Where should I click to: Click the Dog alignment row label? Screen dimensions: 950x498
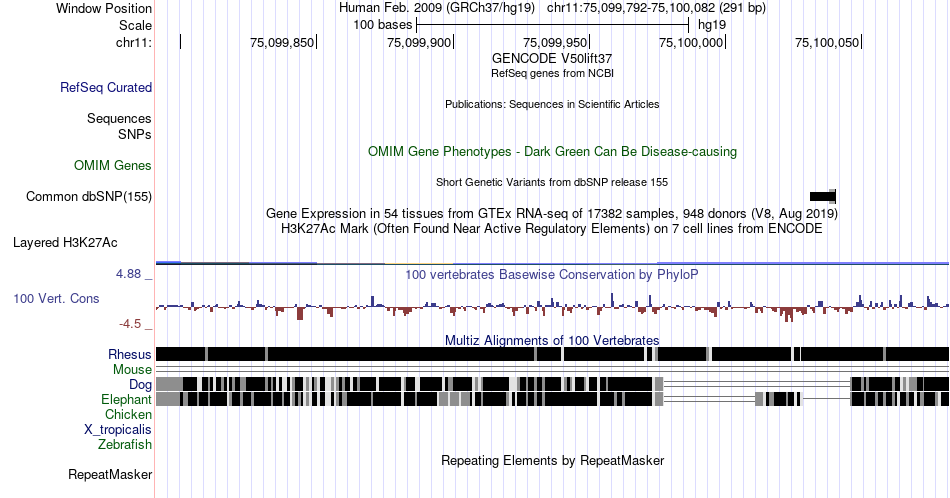[140, 385]
